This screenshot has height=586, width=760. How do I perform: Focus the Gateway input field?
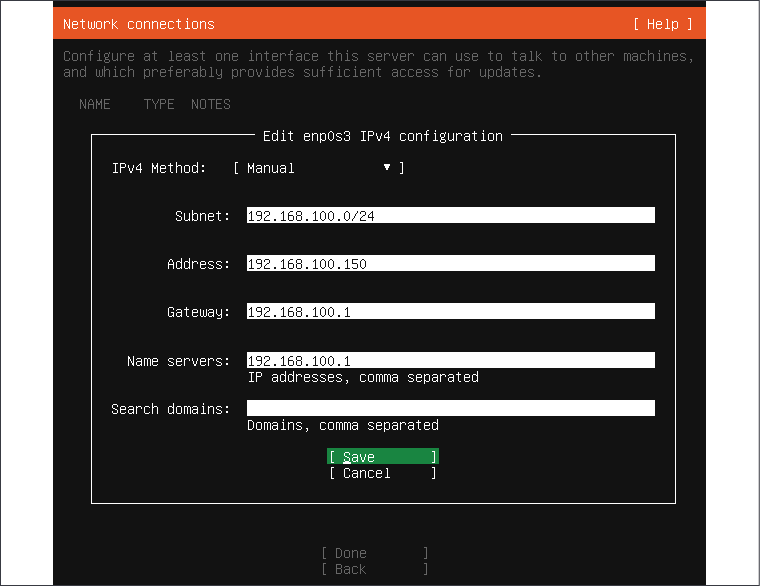[x=450, y=311]
